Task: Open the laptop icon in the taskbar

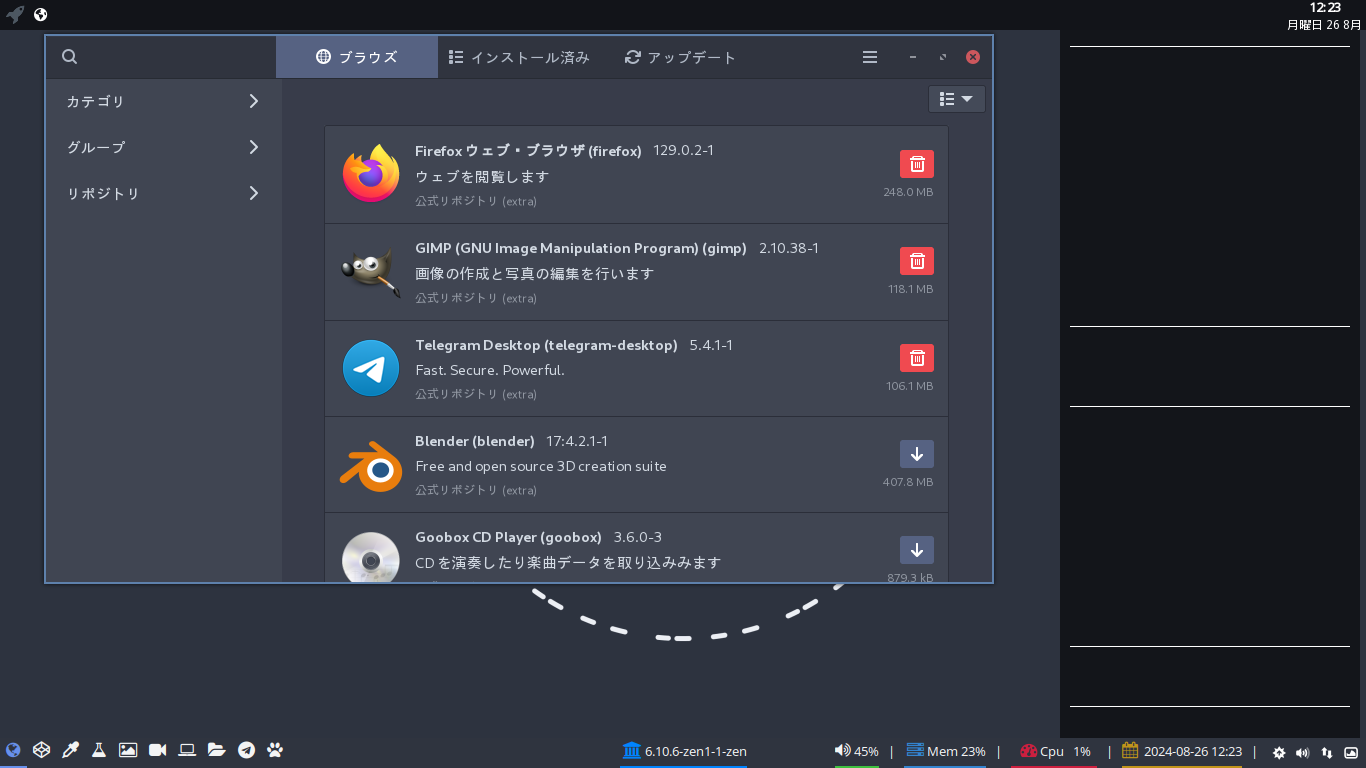Action: click(x=187, y=750)
